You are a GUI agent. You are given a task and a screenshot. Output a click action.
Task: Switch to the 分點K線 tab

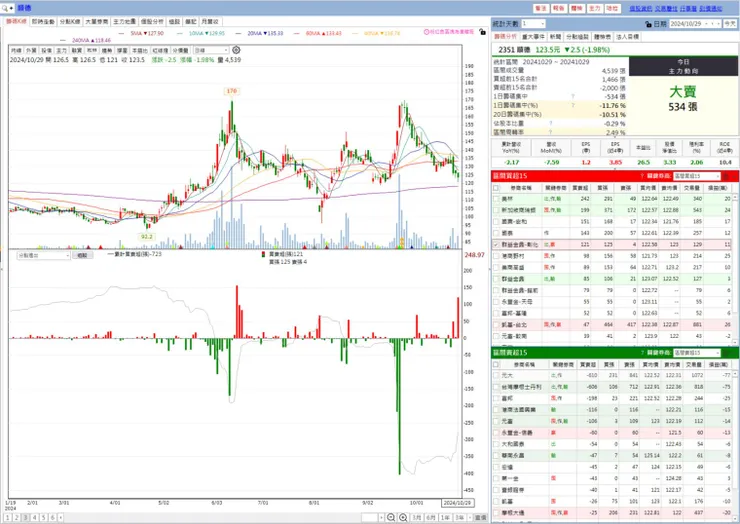[x=70, y=22]
